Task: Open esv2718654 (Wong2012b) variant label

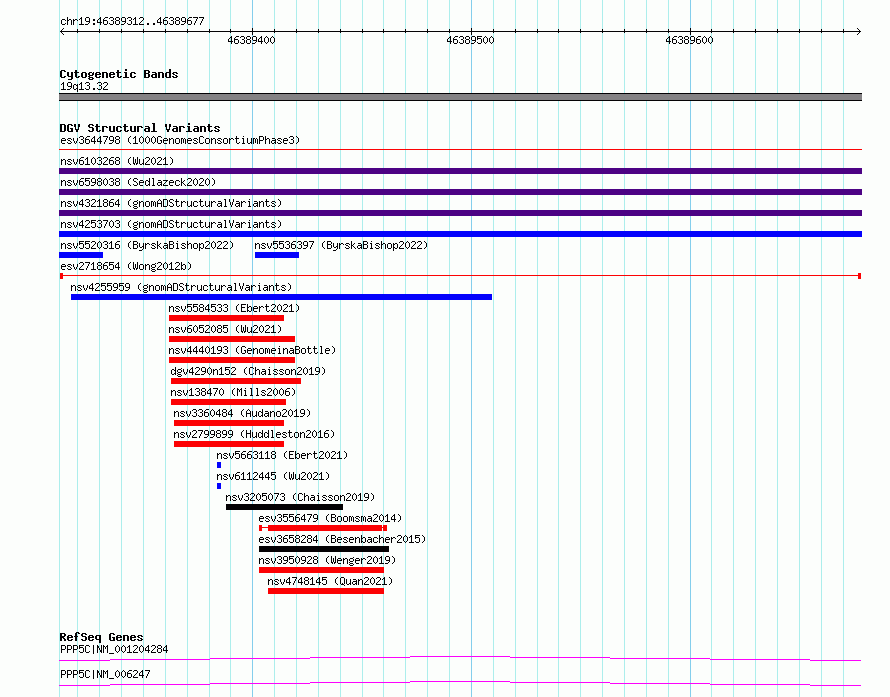Action: pyautogui.click(x=126, y=266)
